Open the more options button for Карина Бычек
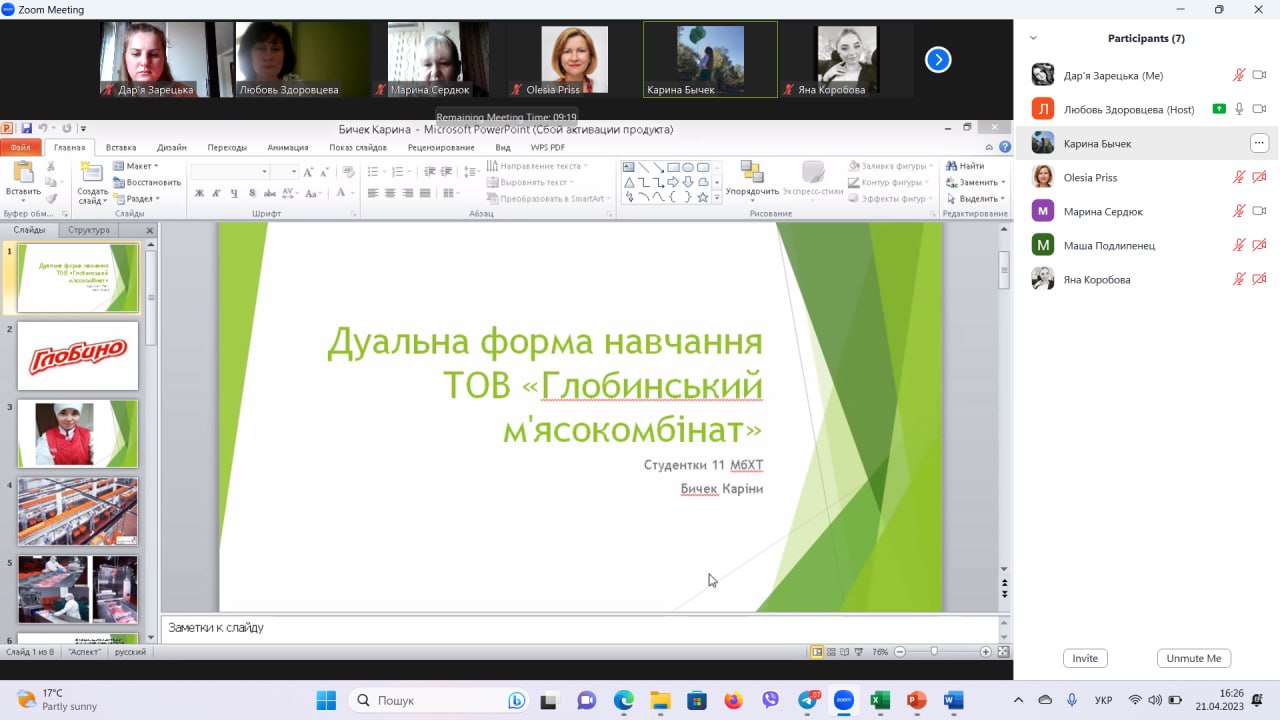Viewport: 1280px width, 720px height. pyautogui.click(x=1259, y=143)
